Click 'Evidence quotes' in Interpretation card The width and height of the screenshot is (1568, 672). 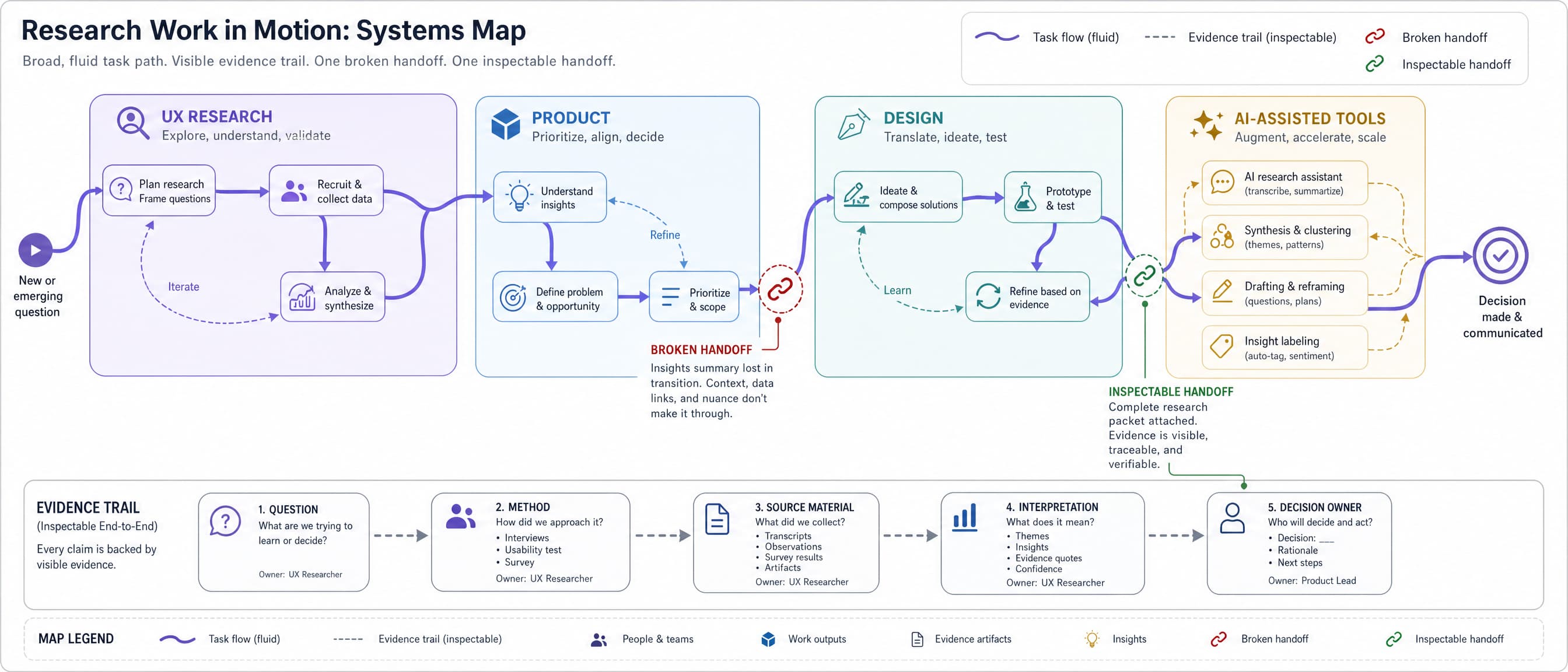click(1048, 558)
